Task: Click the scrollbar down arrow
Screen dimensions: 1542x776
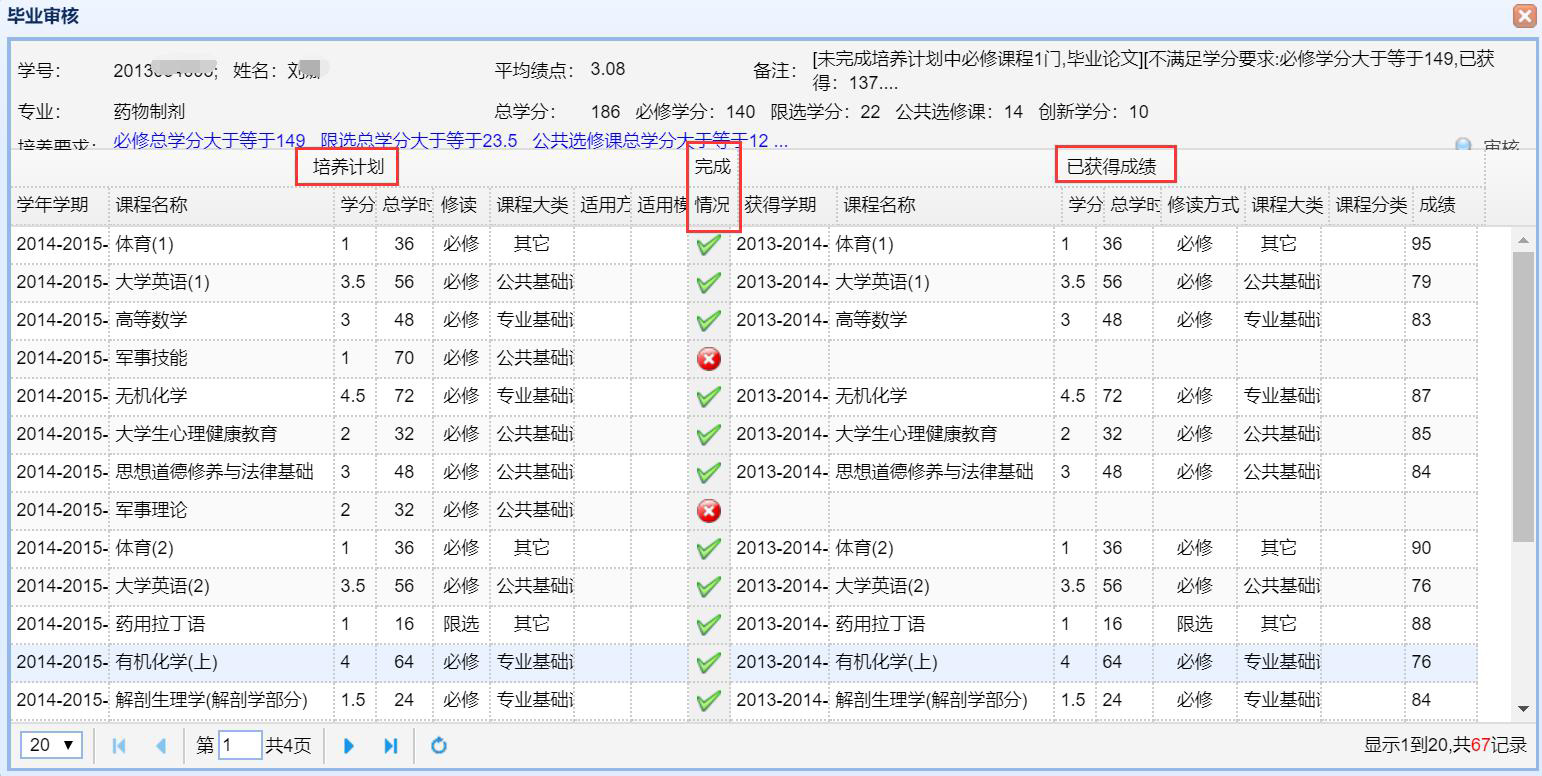Action: (1523, 709)
